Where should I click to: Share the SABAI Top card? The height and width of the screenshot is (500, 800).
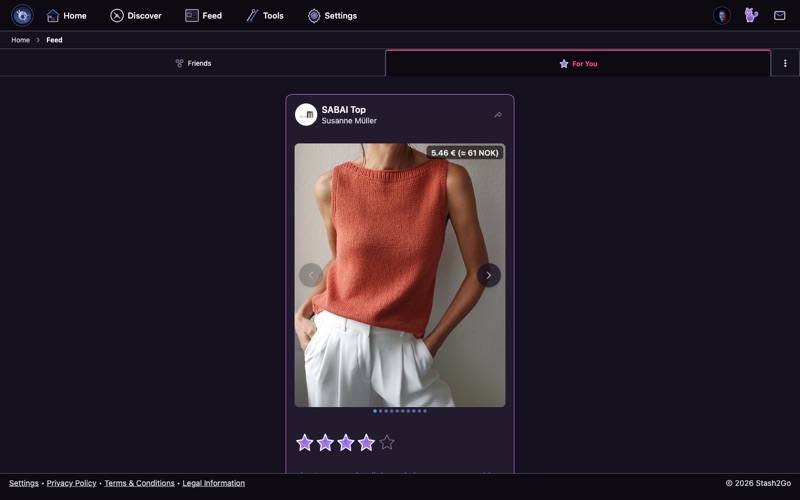[498, 115]
